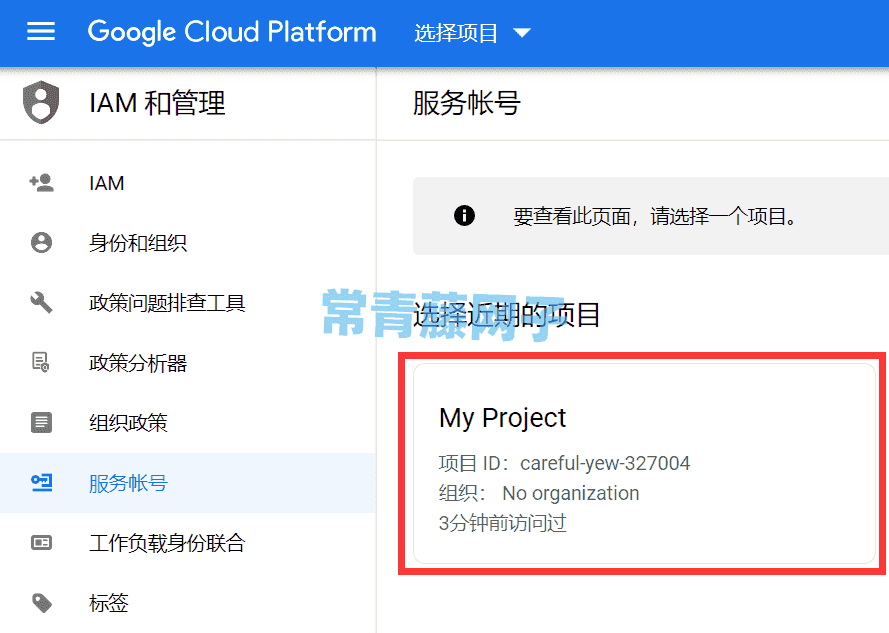This screenshot has height=633, width=889.
Task: Click the labels tag icon
Action: point(42,603)
